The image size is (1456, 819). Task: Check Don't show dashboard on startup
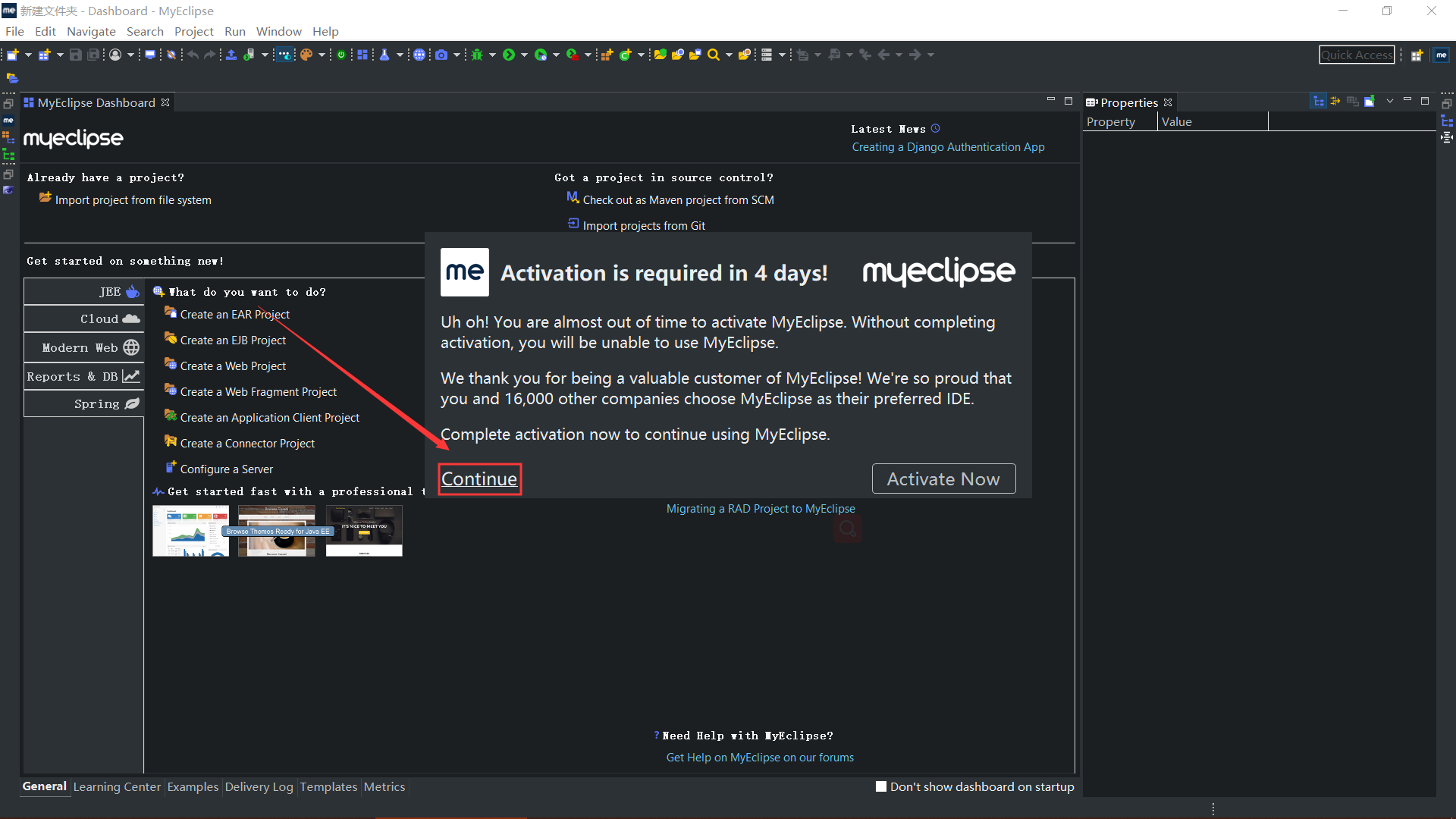[881, 786]
